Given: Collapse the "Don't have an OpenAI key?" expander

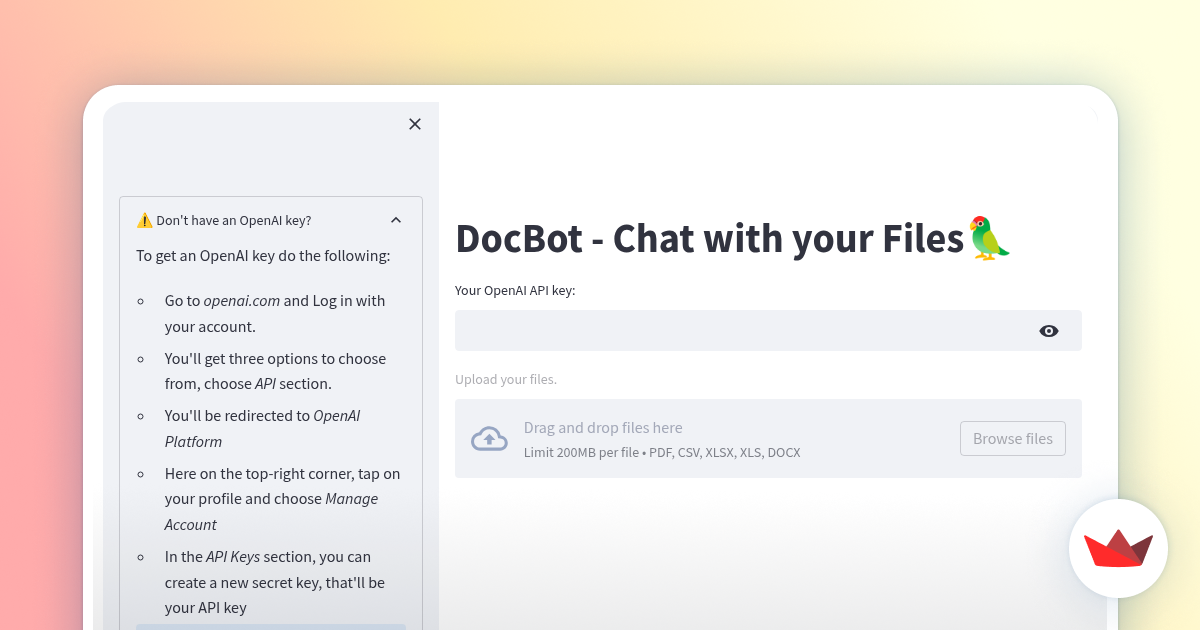Looking at the screenshot, I should 396,219.
